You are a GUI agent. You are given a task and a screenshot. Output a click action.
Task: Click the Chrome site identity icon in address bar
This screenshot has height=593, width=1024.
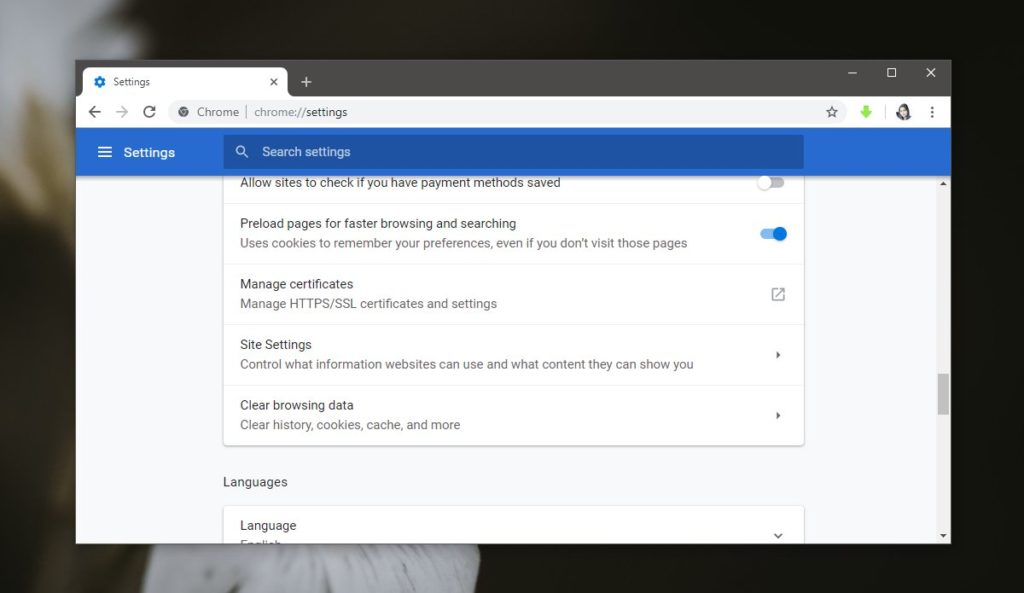pyautogui.click(x=186, y=111)
